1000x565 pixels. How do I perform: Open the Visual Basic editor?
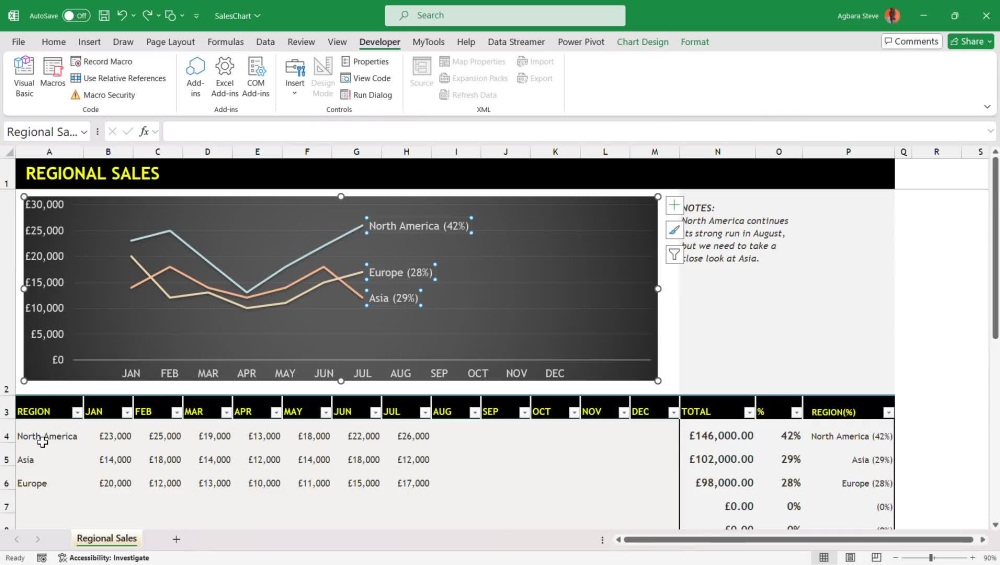pyautogui.click(x=24, y=77)
